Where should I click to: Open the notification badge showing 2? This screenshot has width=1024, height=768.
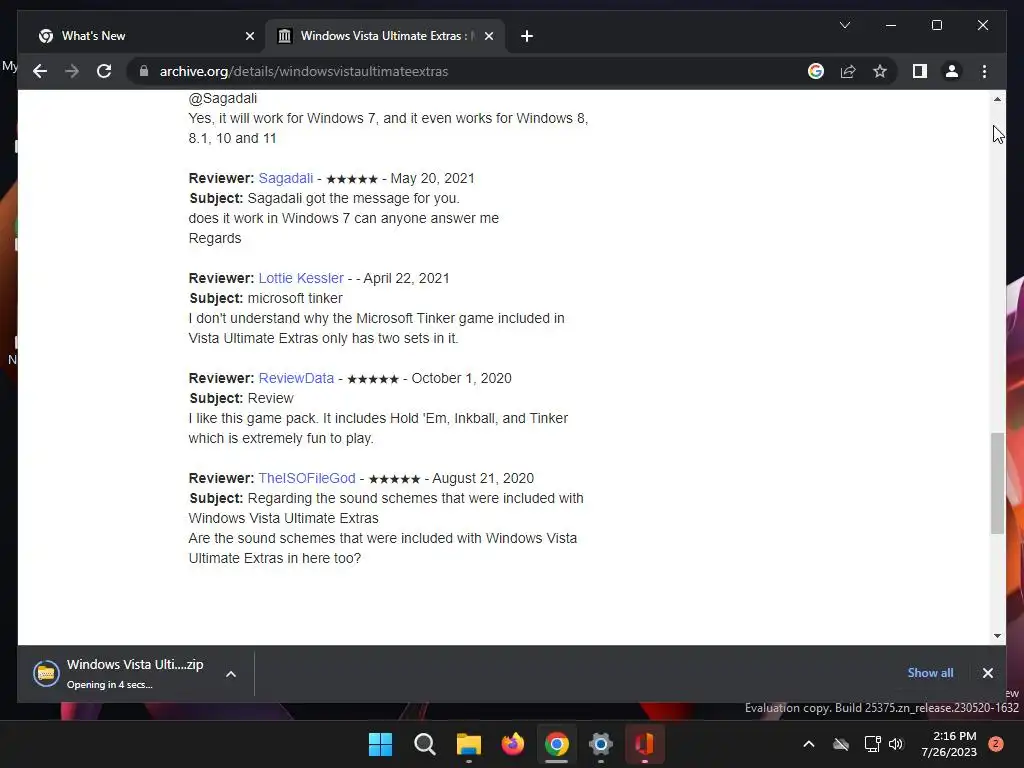coord(996,744)
